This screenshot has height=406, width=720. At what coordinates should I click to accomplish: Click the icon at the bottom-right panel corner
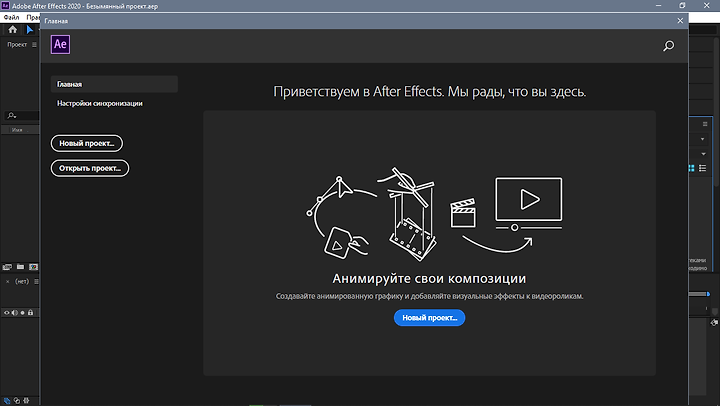(714, 322)
